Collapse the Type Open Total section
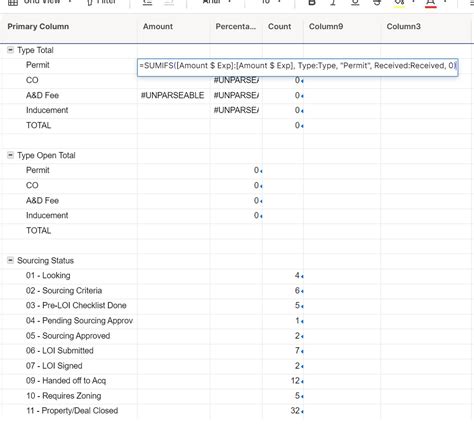The width and height of the screenshot is (474, 427). point(10,155)
